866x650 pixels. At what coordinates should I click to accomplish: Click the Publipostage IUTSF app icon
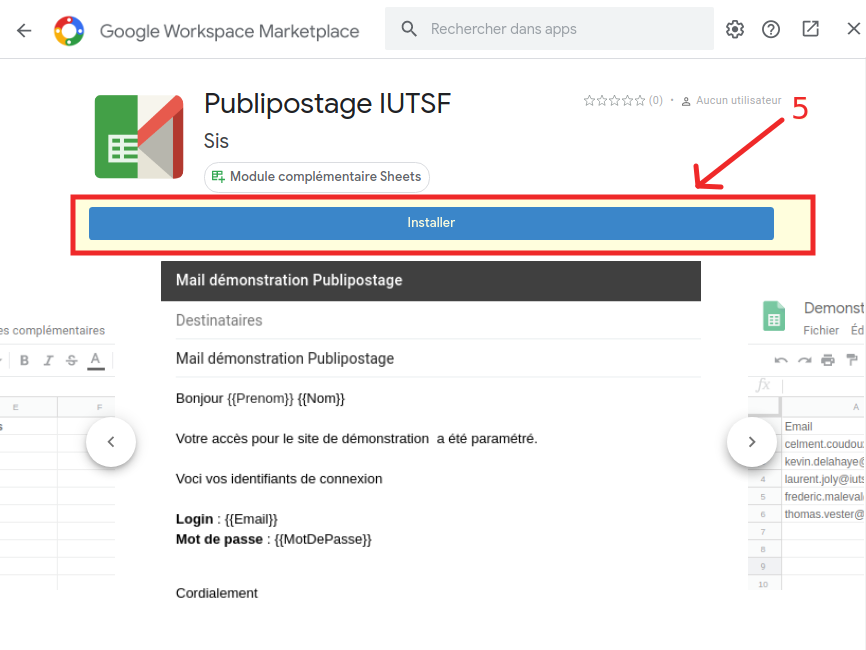coord(139,136)
